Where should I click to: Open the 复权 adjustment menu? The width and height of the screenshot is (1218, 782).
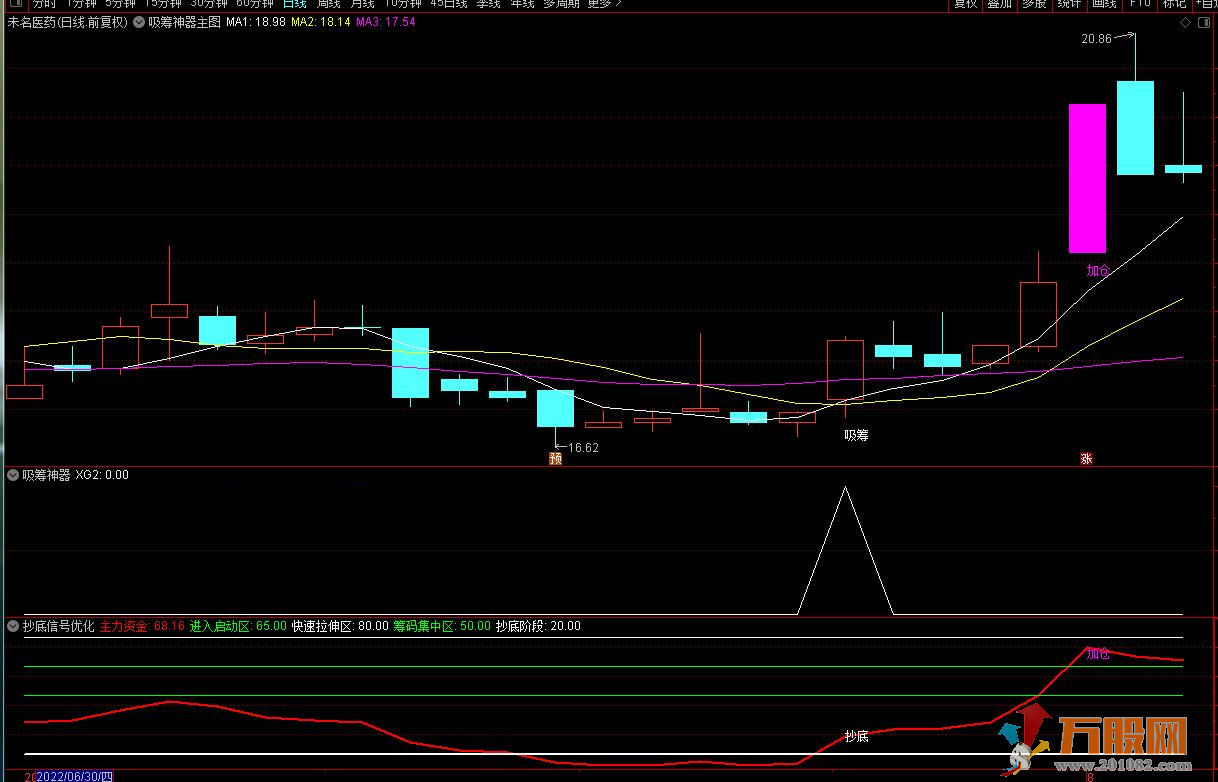[965, 4]
